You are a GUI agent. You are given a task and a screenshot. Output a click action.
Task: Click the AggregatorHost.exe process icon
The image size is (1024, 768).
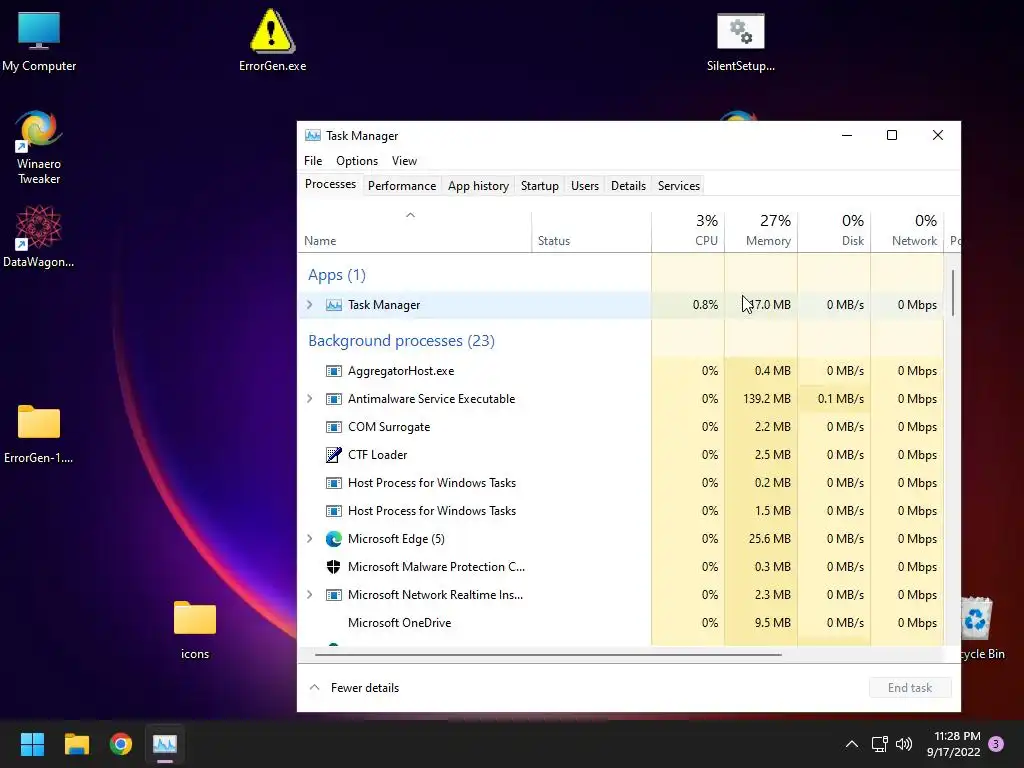coord(334,371)
